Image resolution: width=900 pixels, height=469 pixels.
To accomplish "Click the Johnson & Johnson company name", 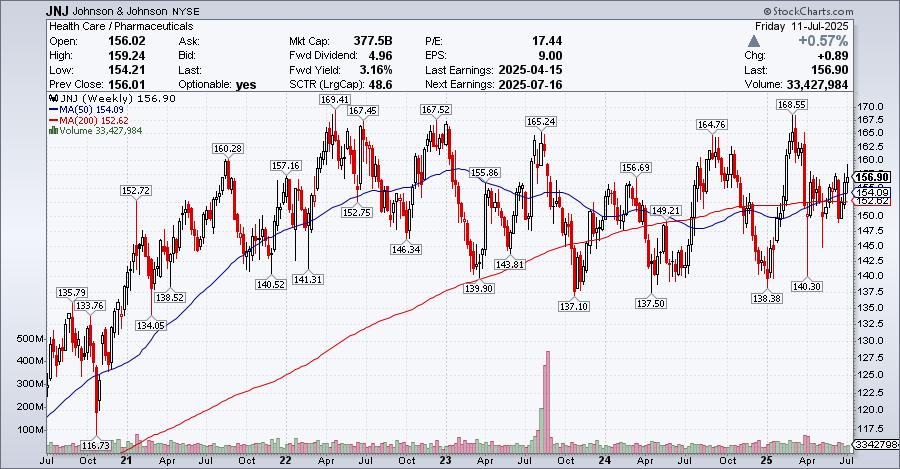I will (120, 11).
